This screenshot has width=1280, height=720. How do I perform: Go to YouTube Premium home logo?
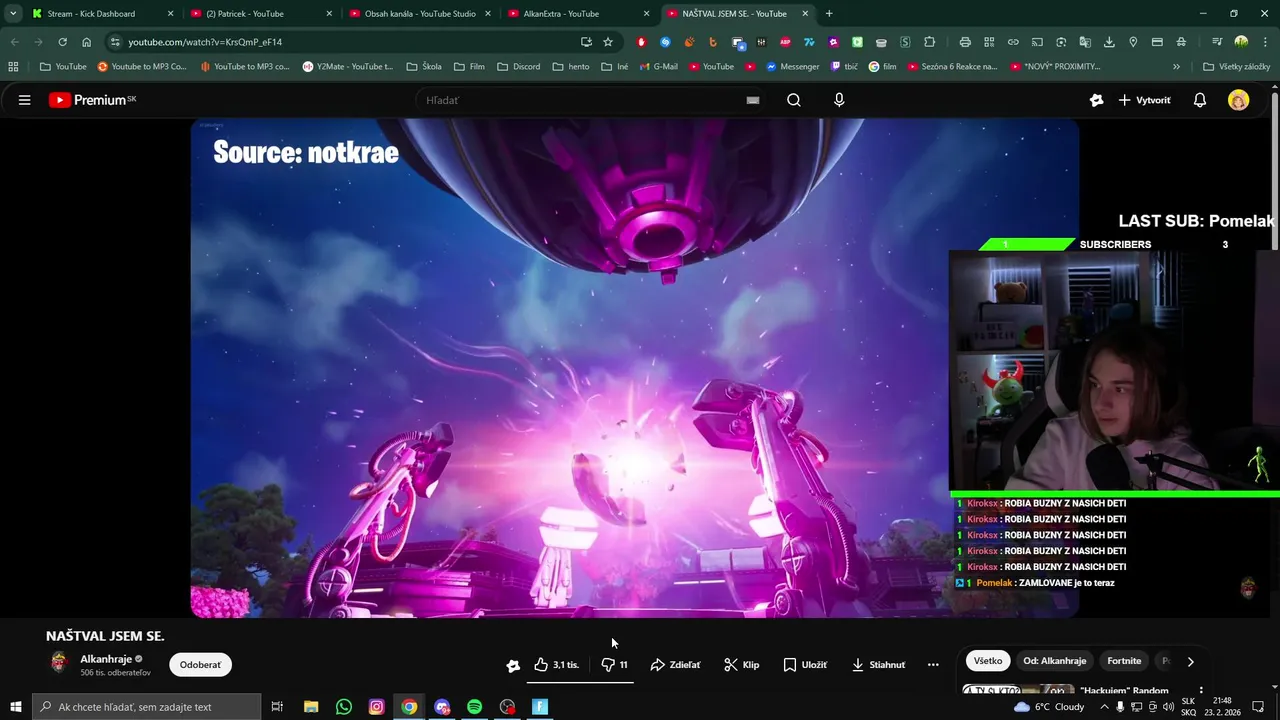coord(92,100)
